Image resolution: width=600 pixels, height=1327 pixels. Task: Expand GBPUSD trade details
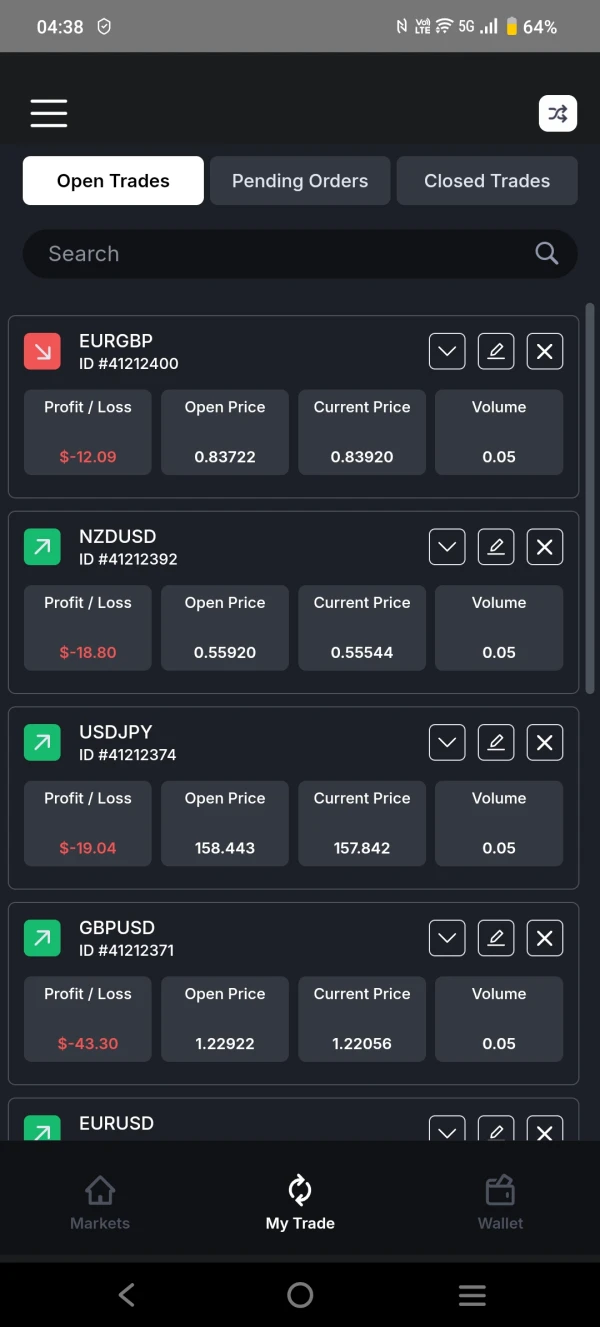point(447,938)
